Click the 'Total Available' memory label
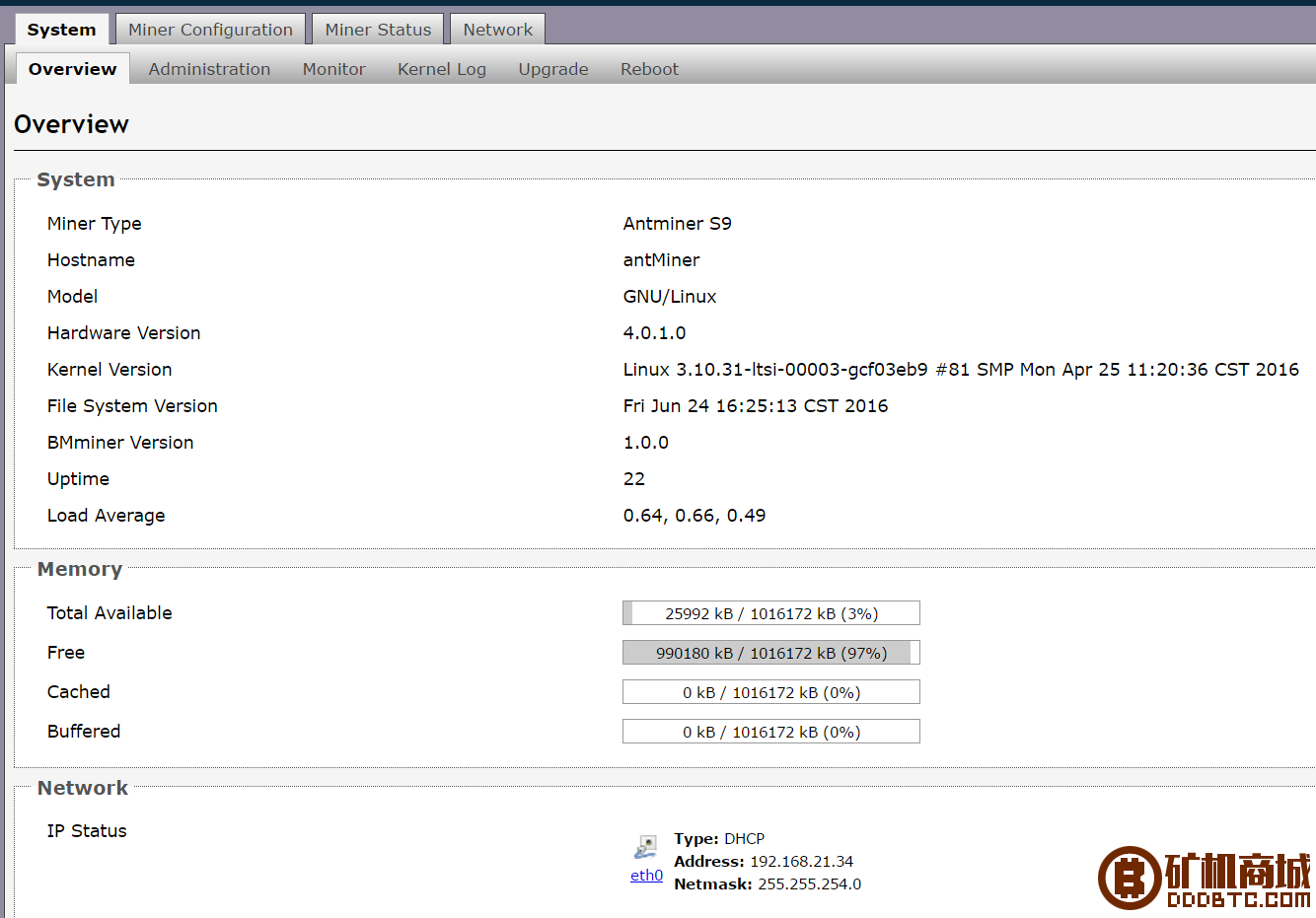Viewport: 1316px width, 918px height. pos(110,613)
